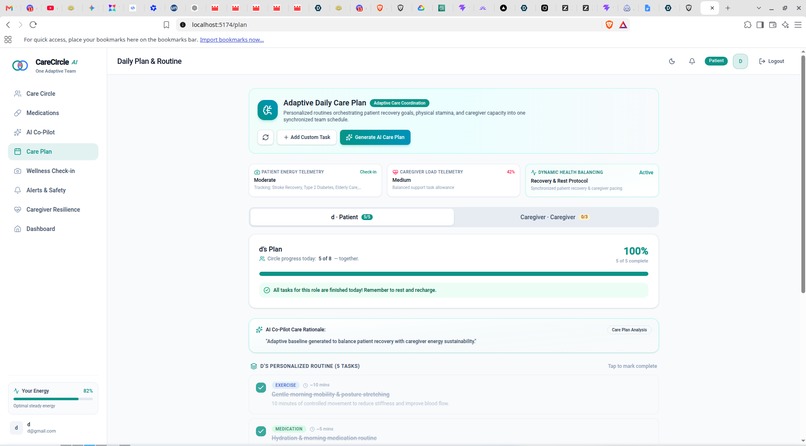Open the browser main menu
The width and height of the screenshot is (806, 446).
point(798,25)
